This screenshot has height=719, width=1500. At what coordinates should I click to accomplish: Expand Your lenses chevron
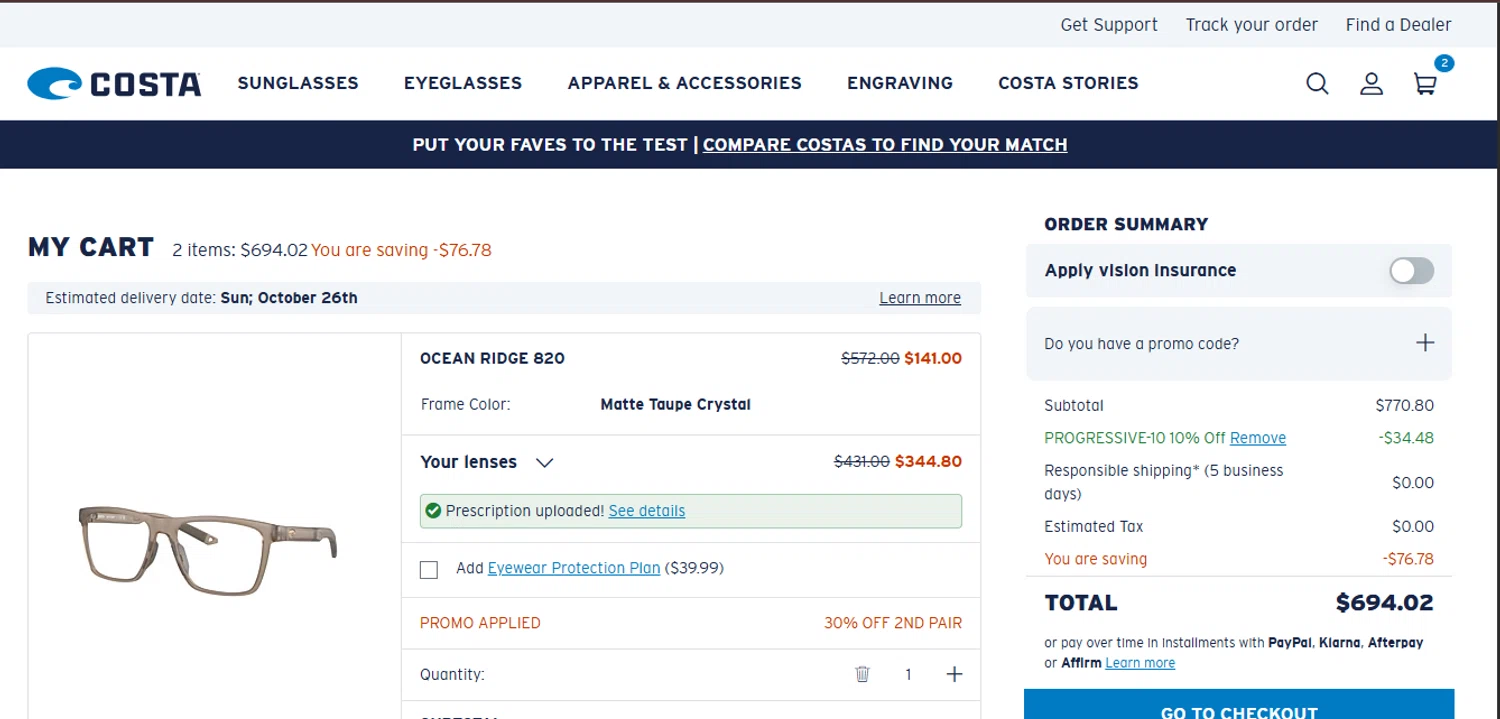click(x=544, y=463)
